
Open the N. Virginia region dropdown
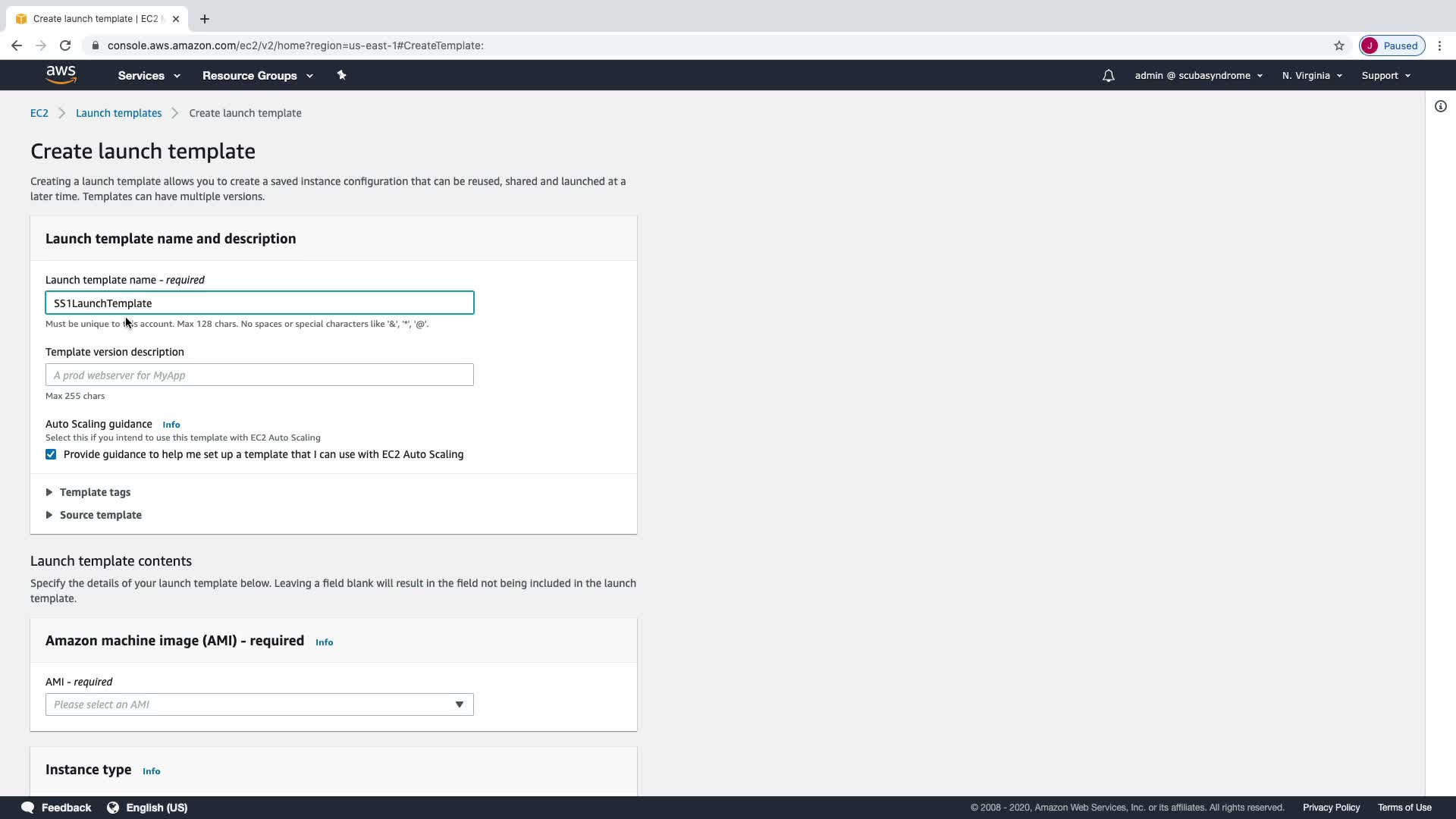1312,76
